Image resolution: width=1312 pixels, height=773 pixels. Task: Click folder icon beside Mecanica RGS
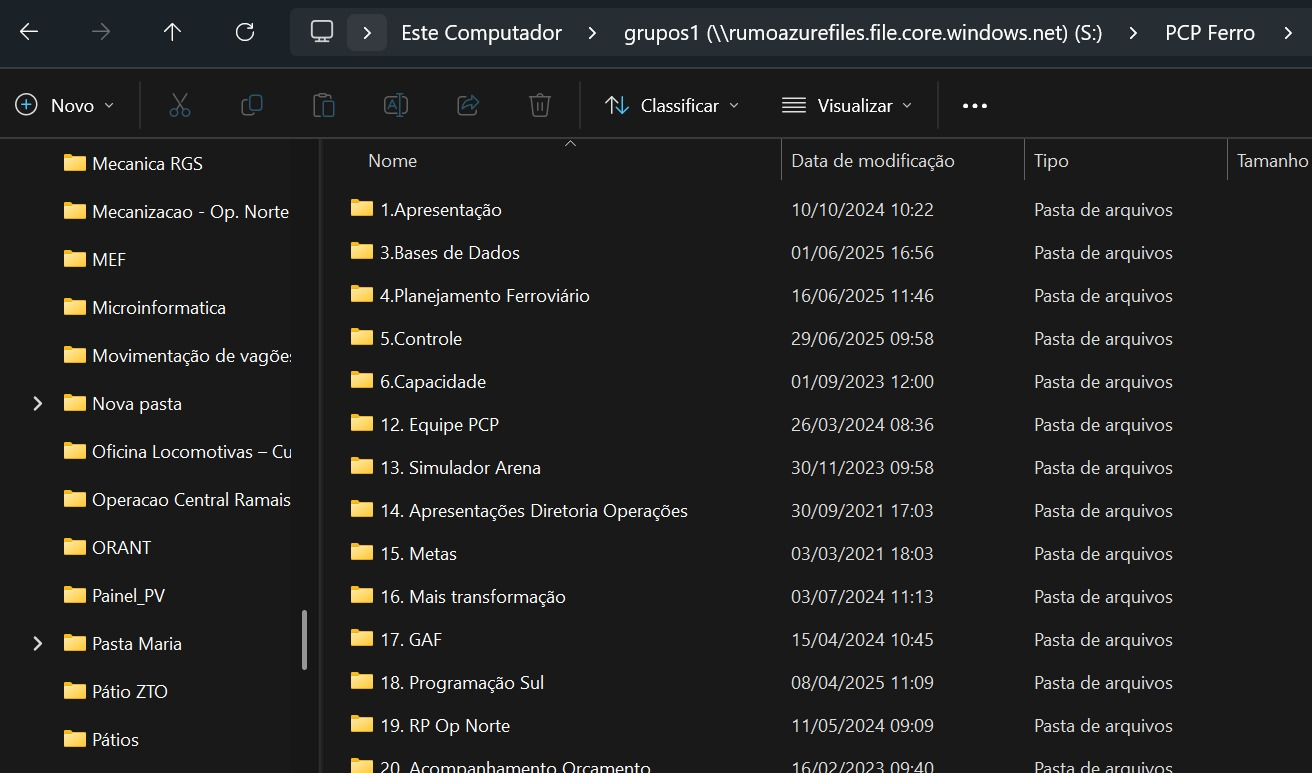pyautogui.click(x=74, y=163)
